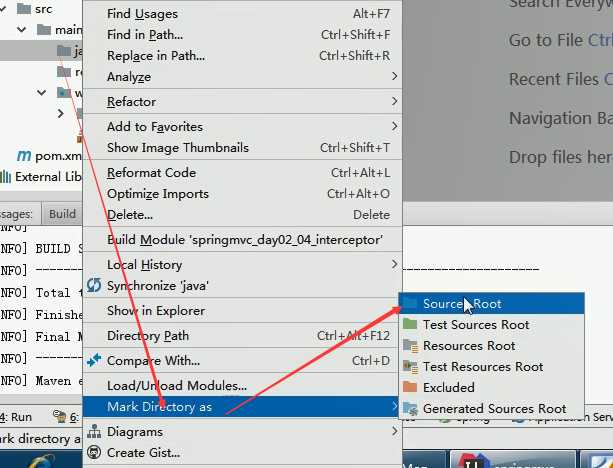Screen dimensions: 613x468
Task: Switch to the Build tab
Action: pyautogui.click(x=62, y=214)
